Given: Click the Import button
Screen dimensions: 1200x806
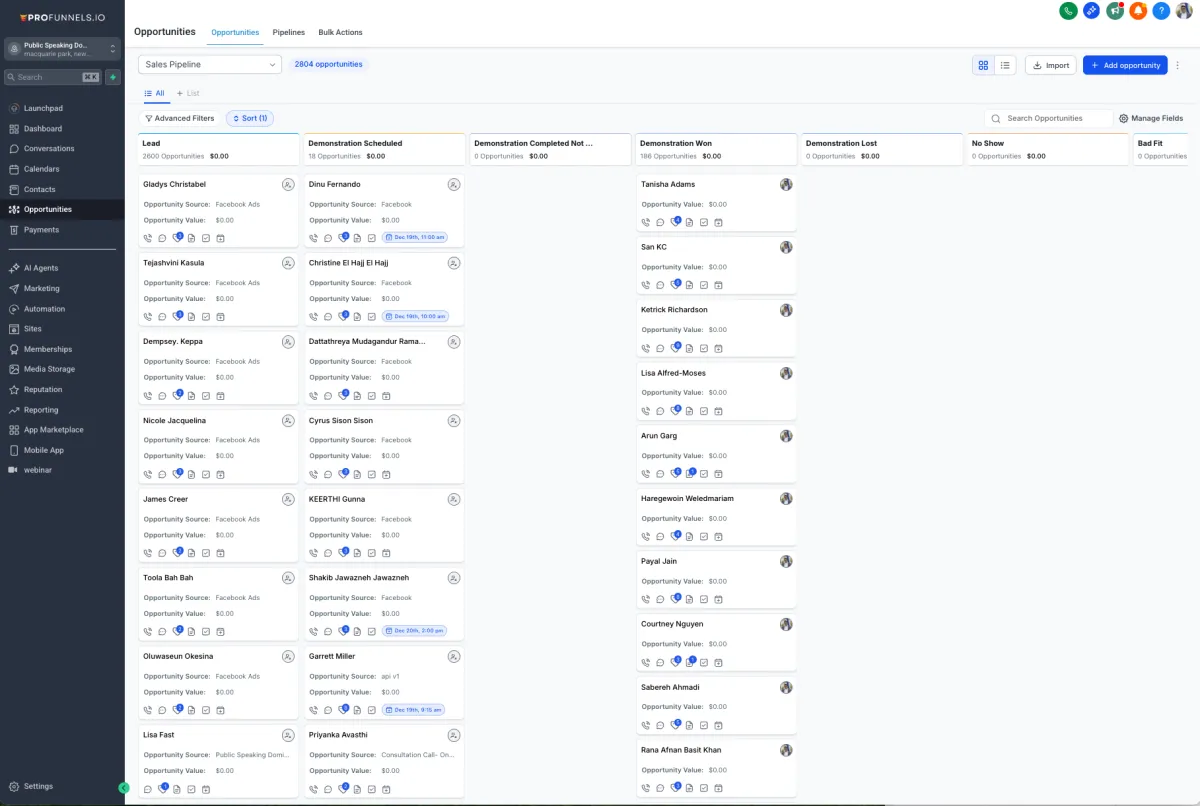Looking at the screenshot, I should pos(1050,65).
